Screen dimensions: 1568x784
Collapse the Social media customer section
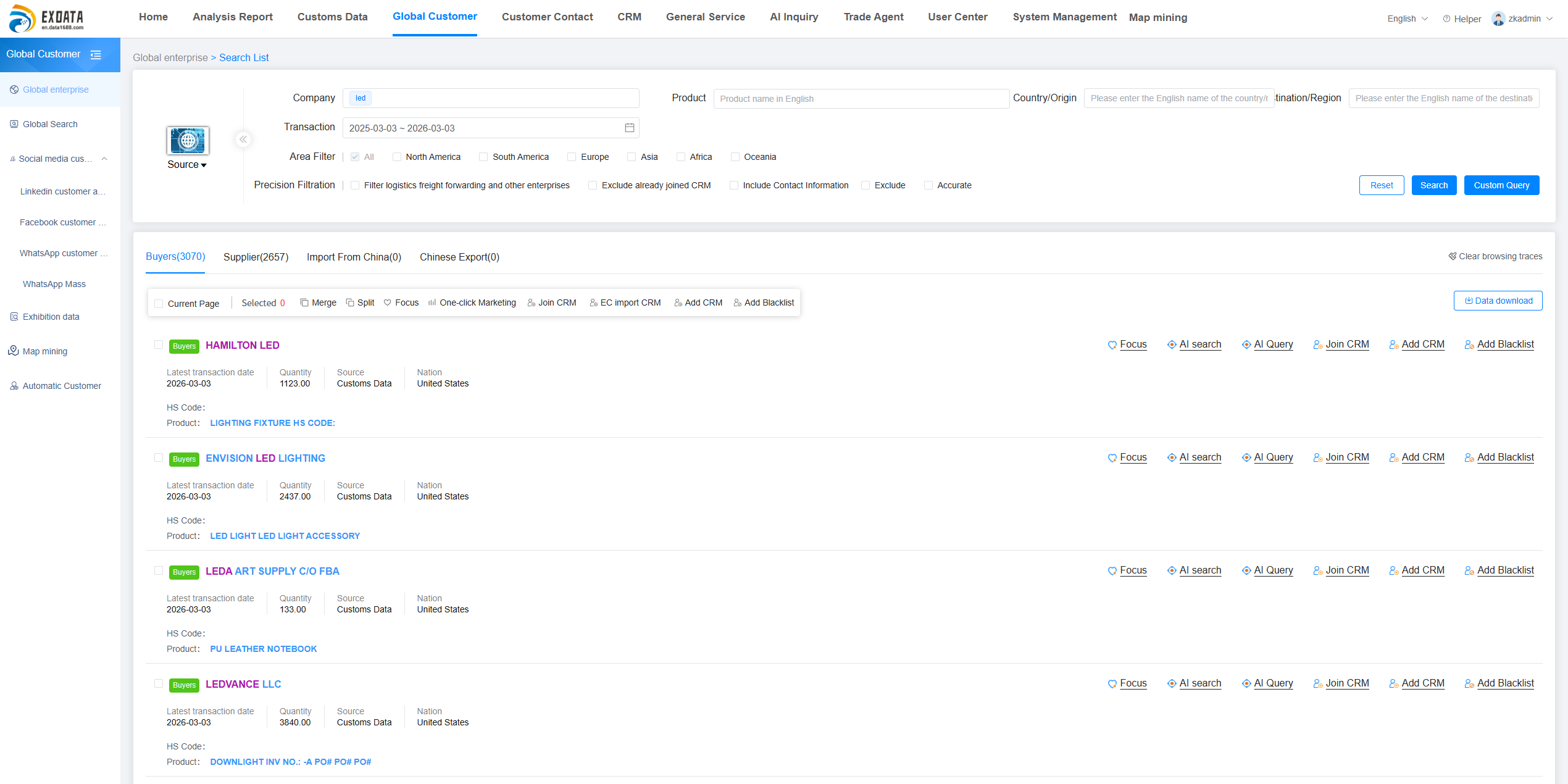click(103, 158)
